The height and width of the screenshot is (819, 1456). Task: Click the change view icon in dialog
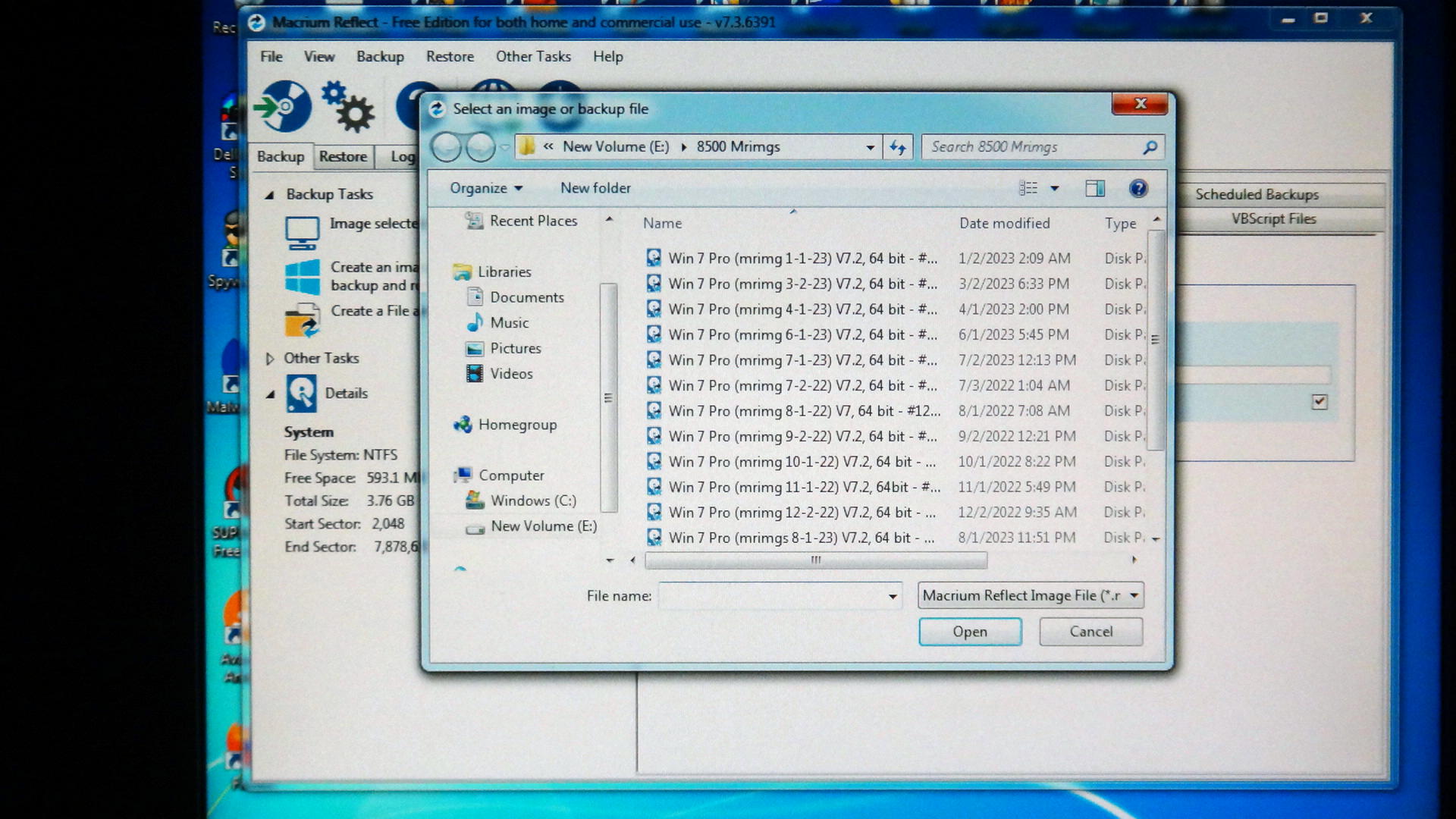[1028, 188]
